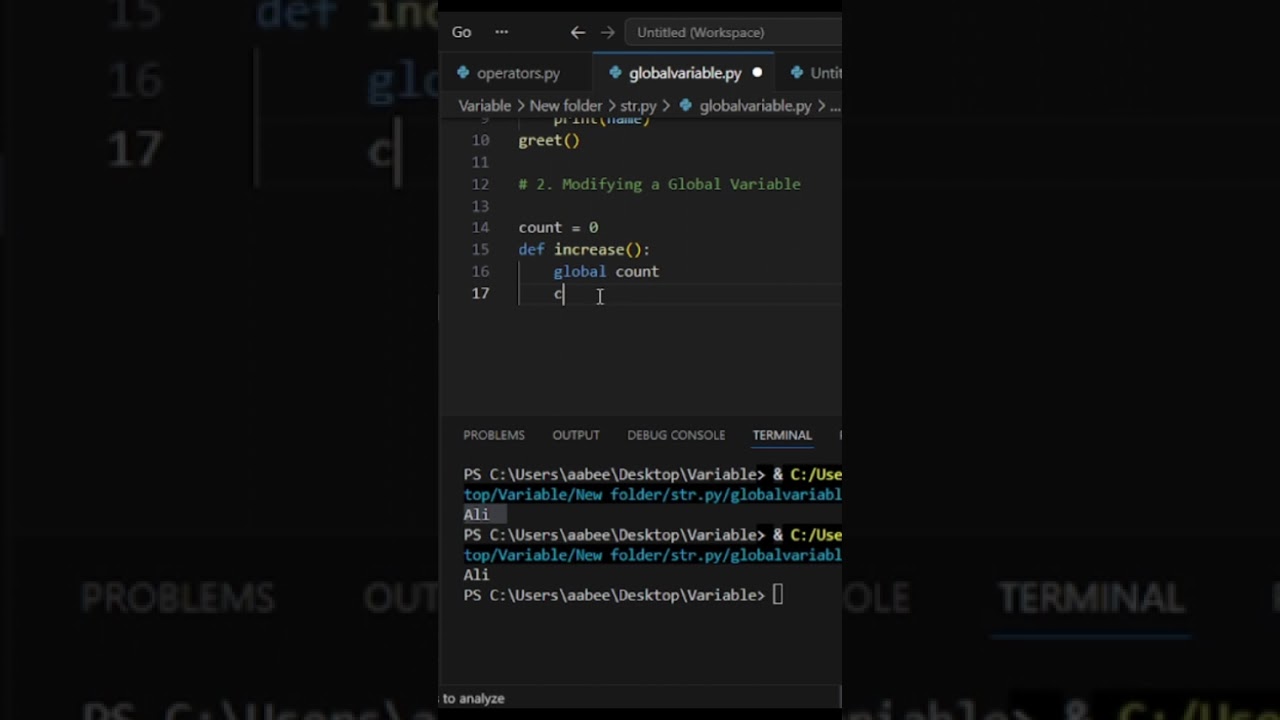Click the New folder breadcrumb
The width and height of the screenshot is (1280, 720).
coord(566,105)
